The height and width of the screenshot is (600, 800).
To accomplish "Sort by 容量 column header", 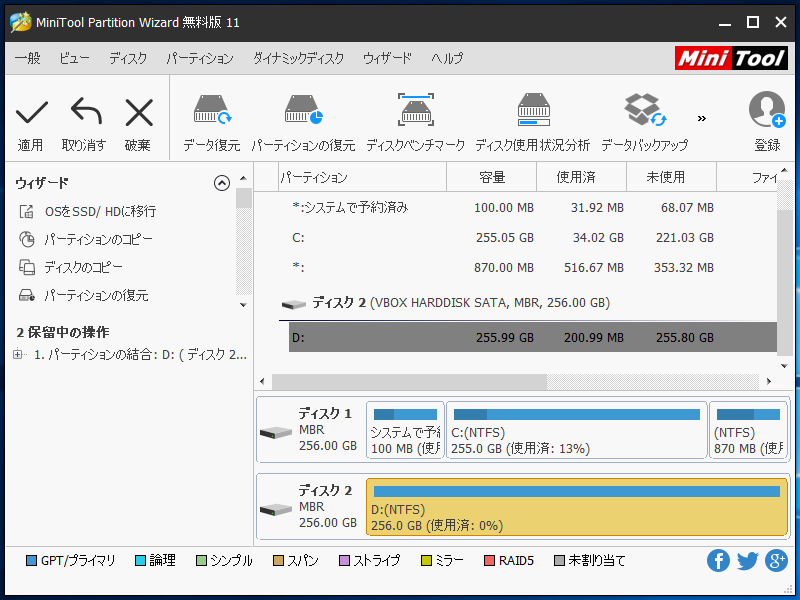I will 491,177.
